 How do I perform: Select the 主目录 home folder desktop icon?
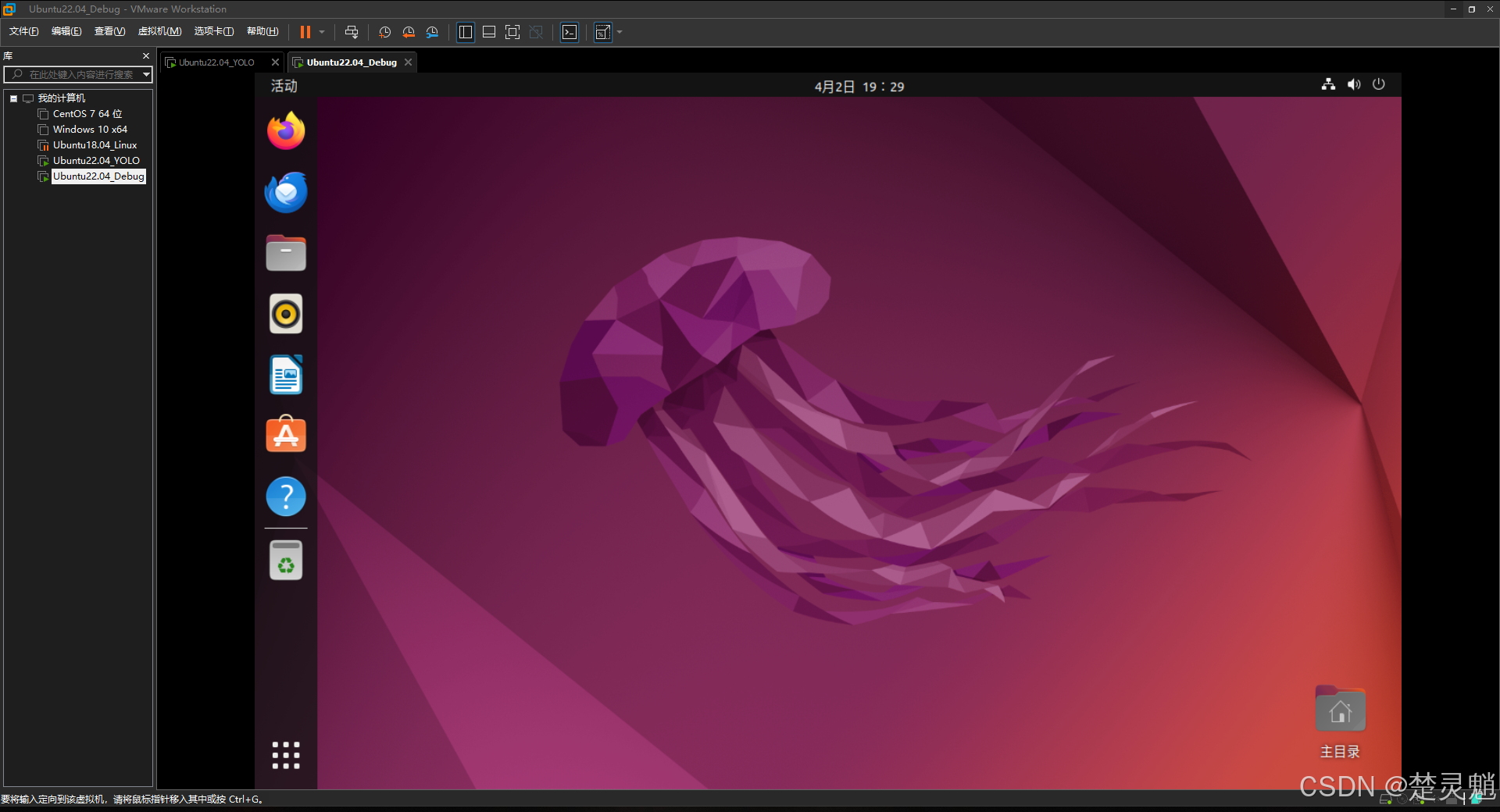tap(1340, 722)
